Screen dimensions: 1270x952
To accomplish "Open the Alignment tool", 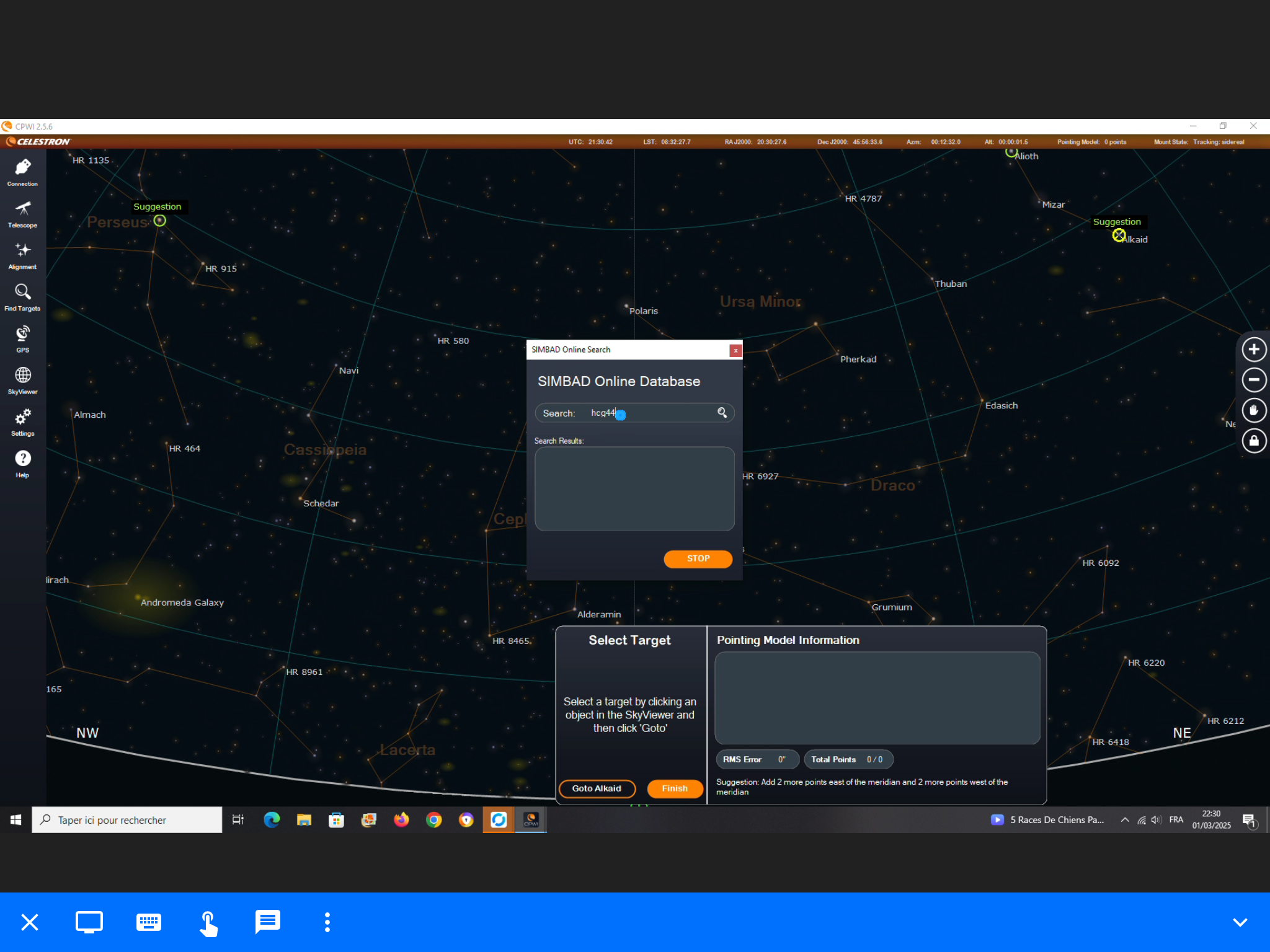I will tap(23, 255).
